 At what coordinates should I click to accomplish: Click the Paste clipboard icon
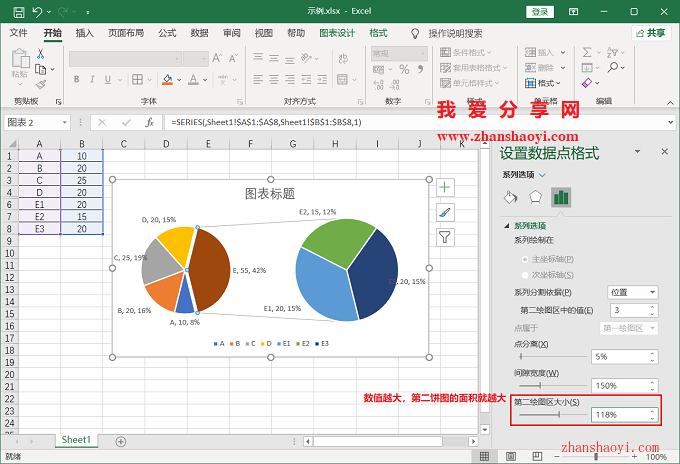pyautogui.click(x=20, y=58)
